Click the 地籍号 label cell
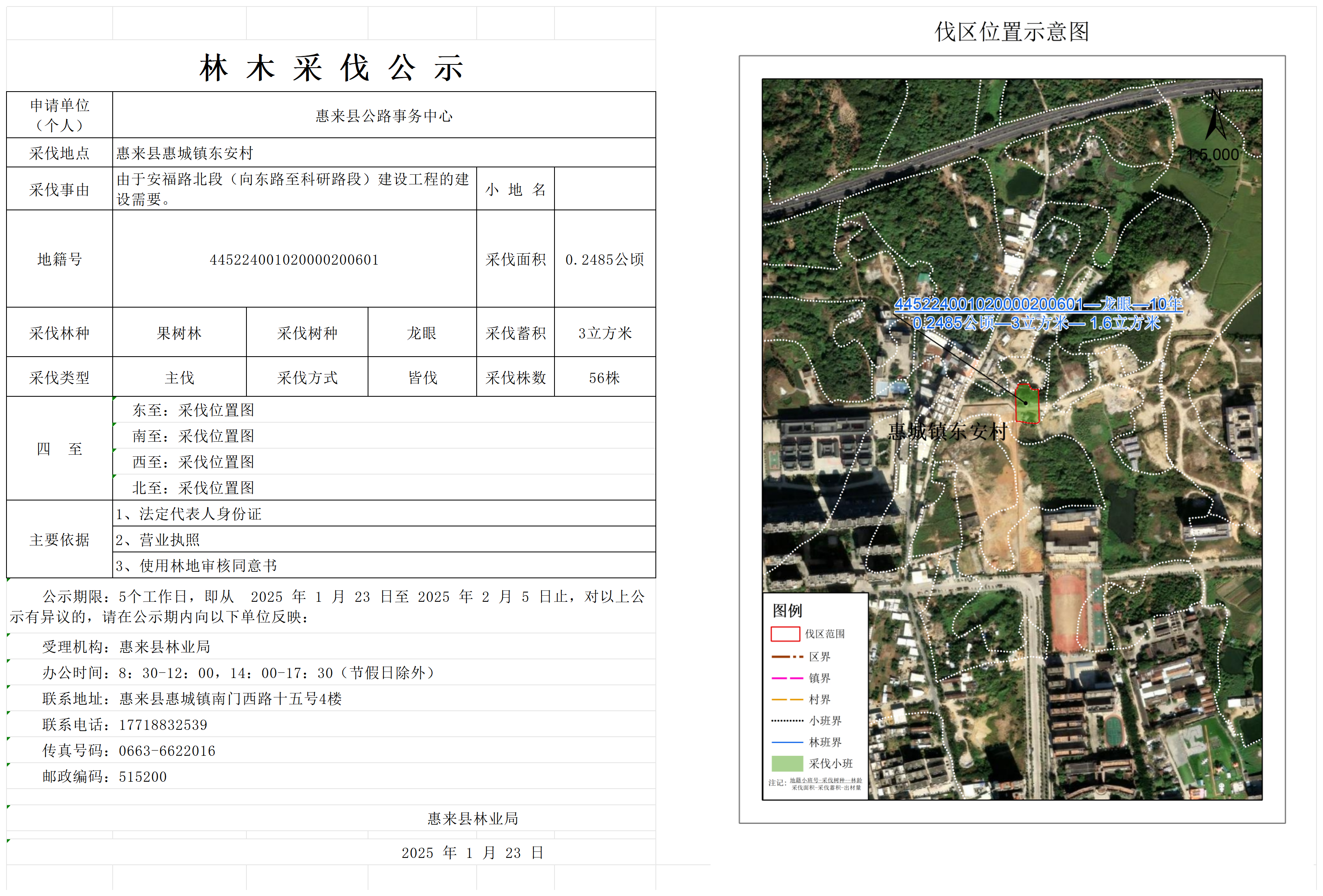 tap(60, 259)
